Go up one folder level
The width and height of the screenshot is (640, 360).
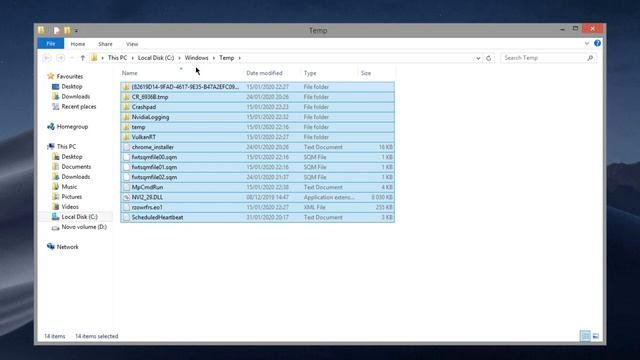[x=83, y=58]
